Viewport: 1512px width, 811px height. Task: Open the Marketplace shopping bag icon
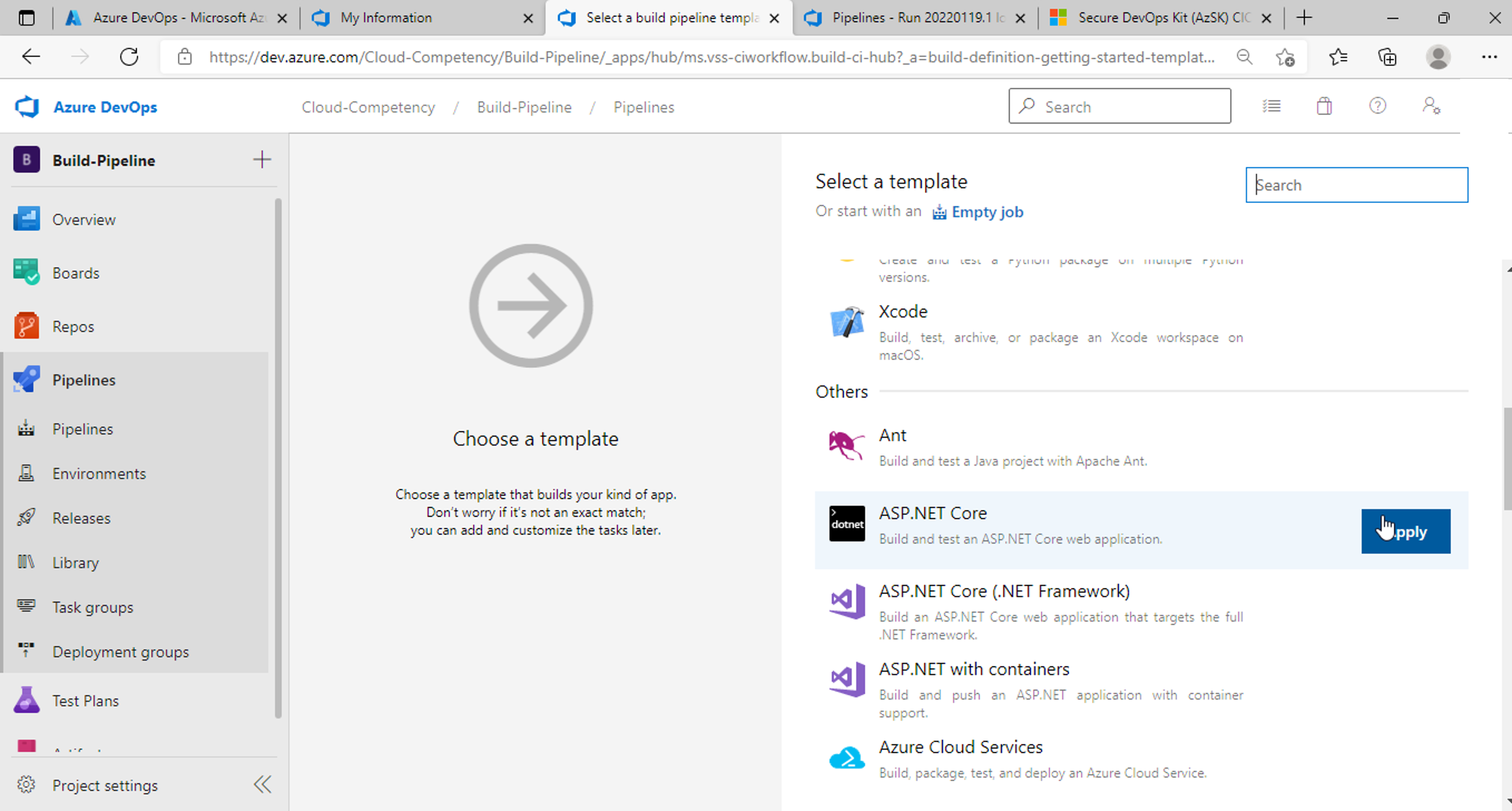pos(1324,106)
